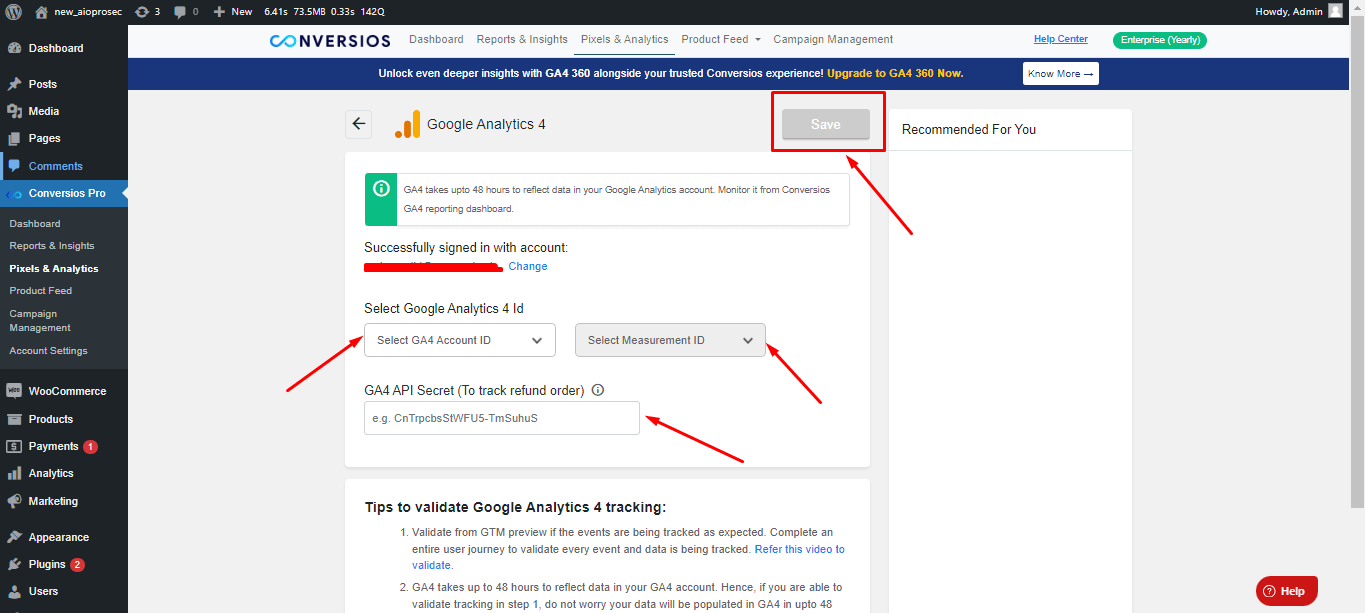Click the Enterprise (Yearly) badge
Viewport: 1365px width, 613px height.
[1160, 40]
